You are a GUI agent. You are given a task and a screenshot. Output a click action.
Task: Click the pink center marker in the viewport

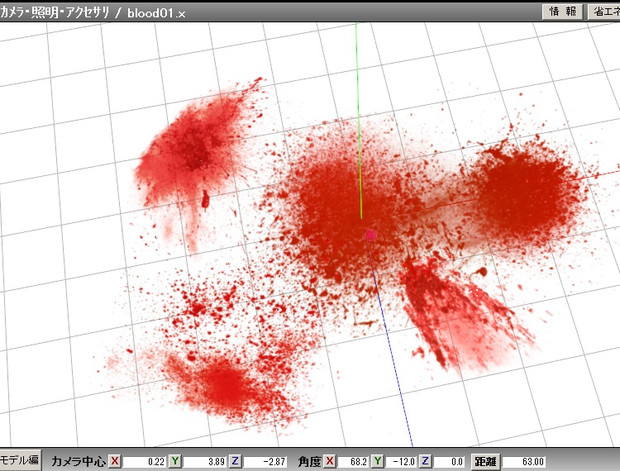[x=370, y=235]
